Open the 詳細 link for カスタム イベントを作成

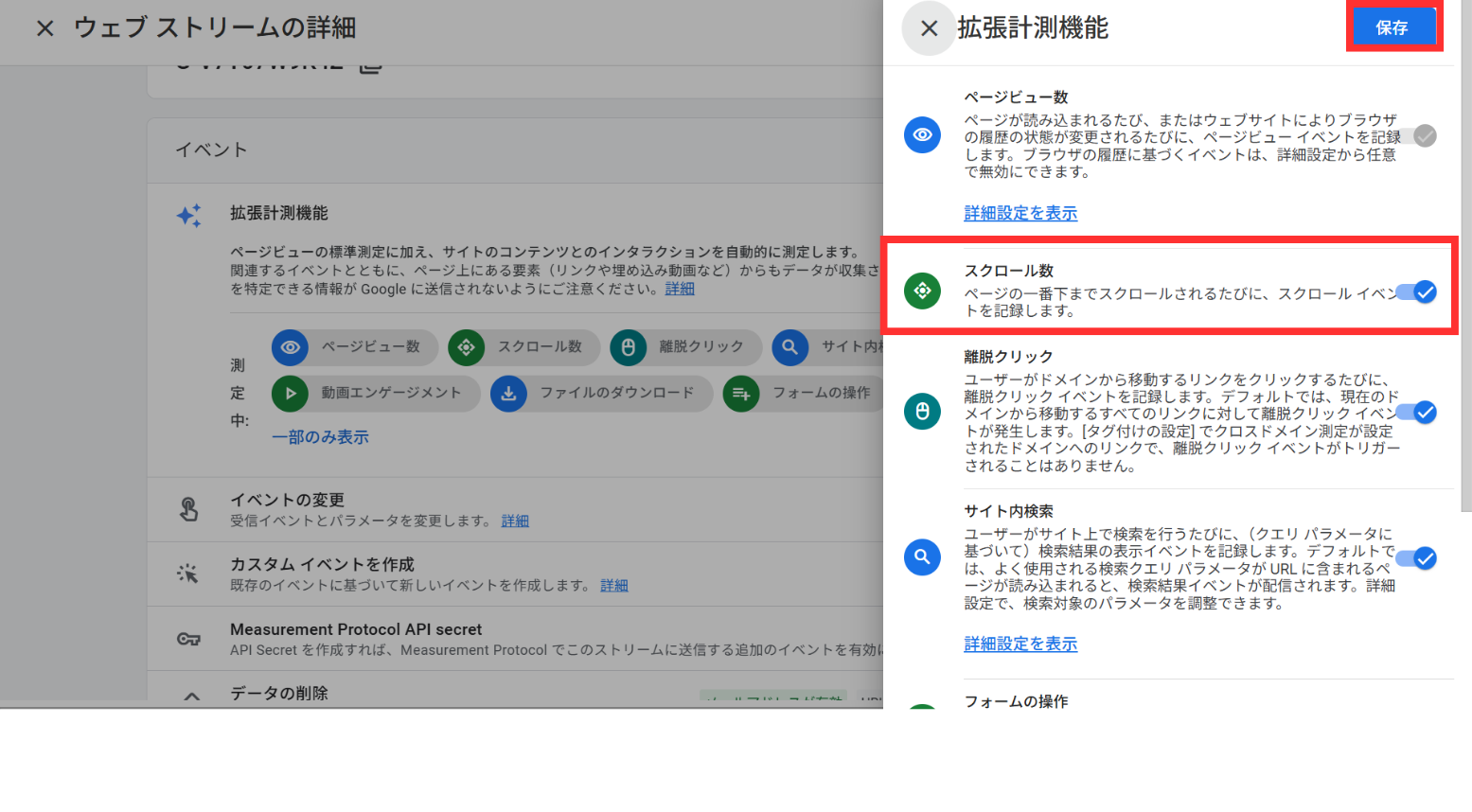[x=614, y=585]
